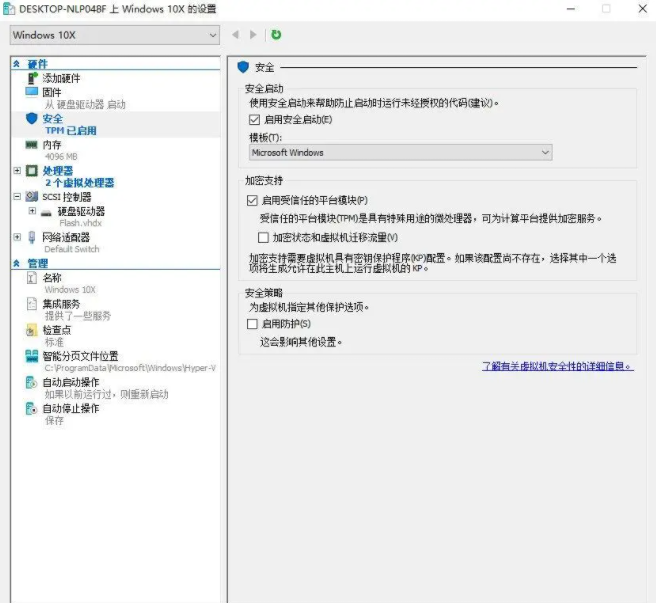Open the 了解有关虚拟机安全性的详细信息 link

coord(557,367)
